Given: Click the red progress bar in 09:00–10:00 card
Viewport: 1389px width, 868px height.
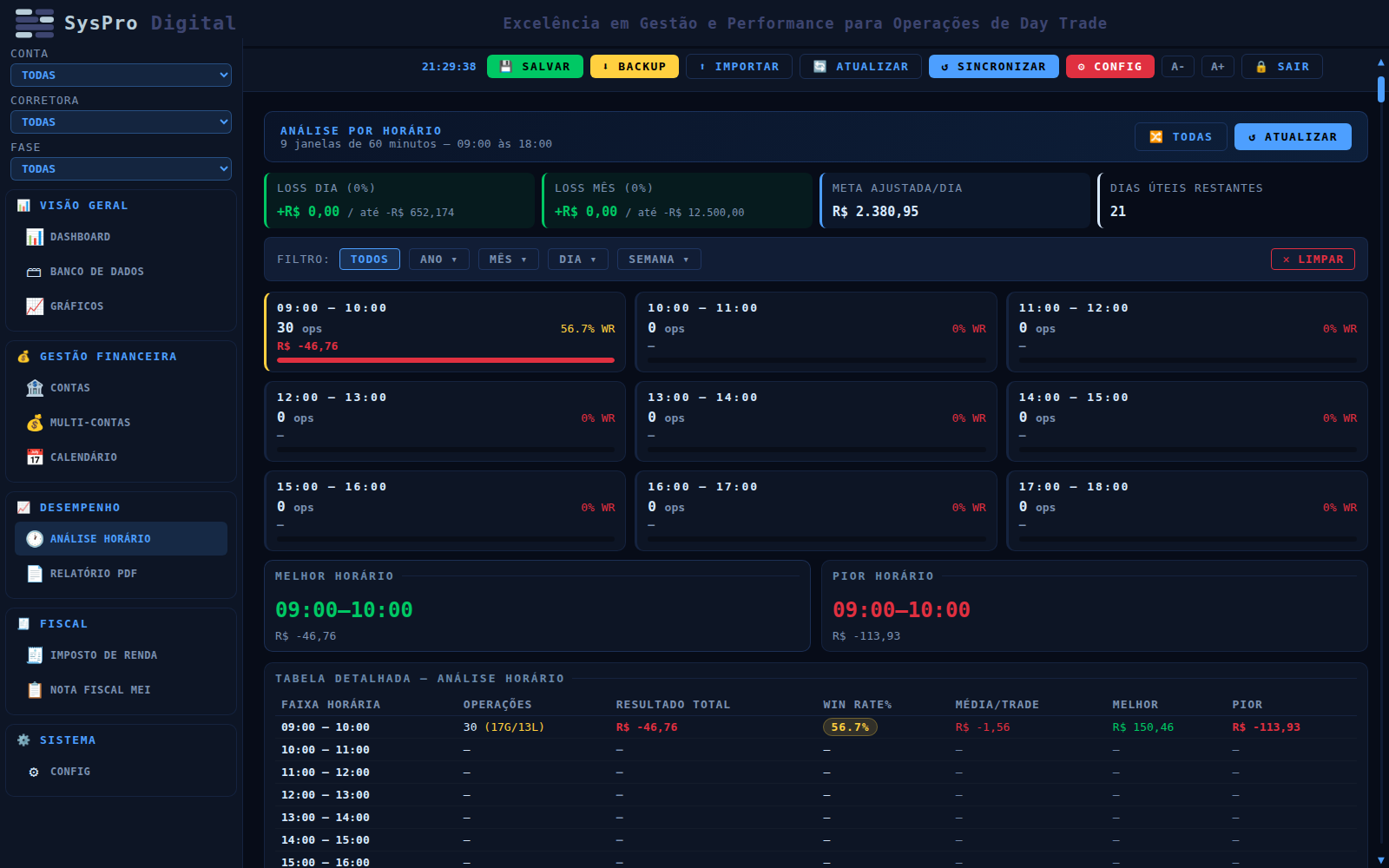Looking at the screenshot, I should pos(445,360).
